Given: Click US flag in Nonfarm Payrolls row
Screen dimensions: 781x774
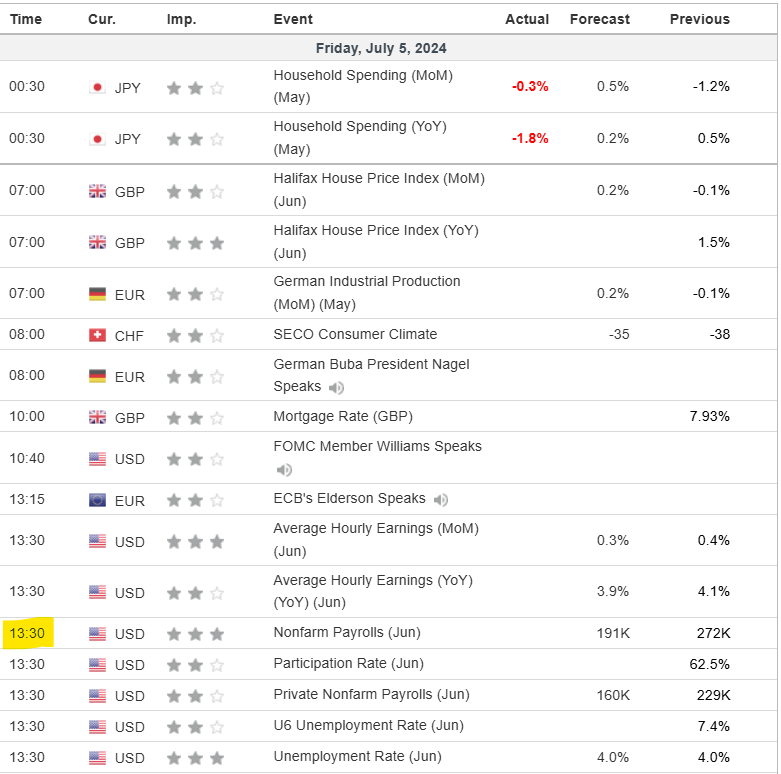Looking at the screenshot, I should [x=97, y=634].
